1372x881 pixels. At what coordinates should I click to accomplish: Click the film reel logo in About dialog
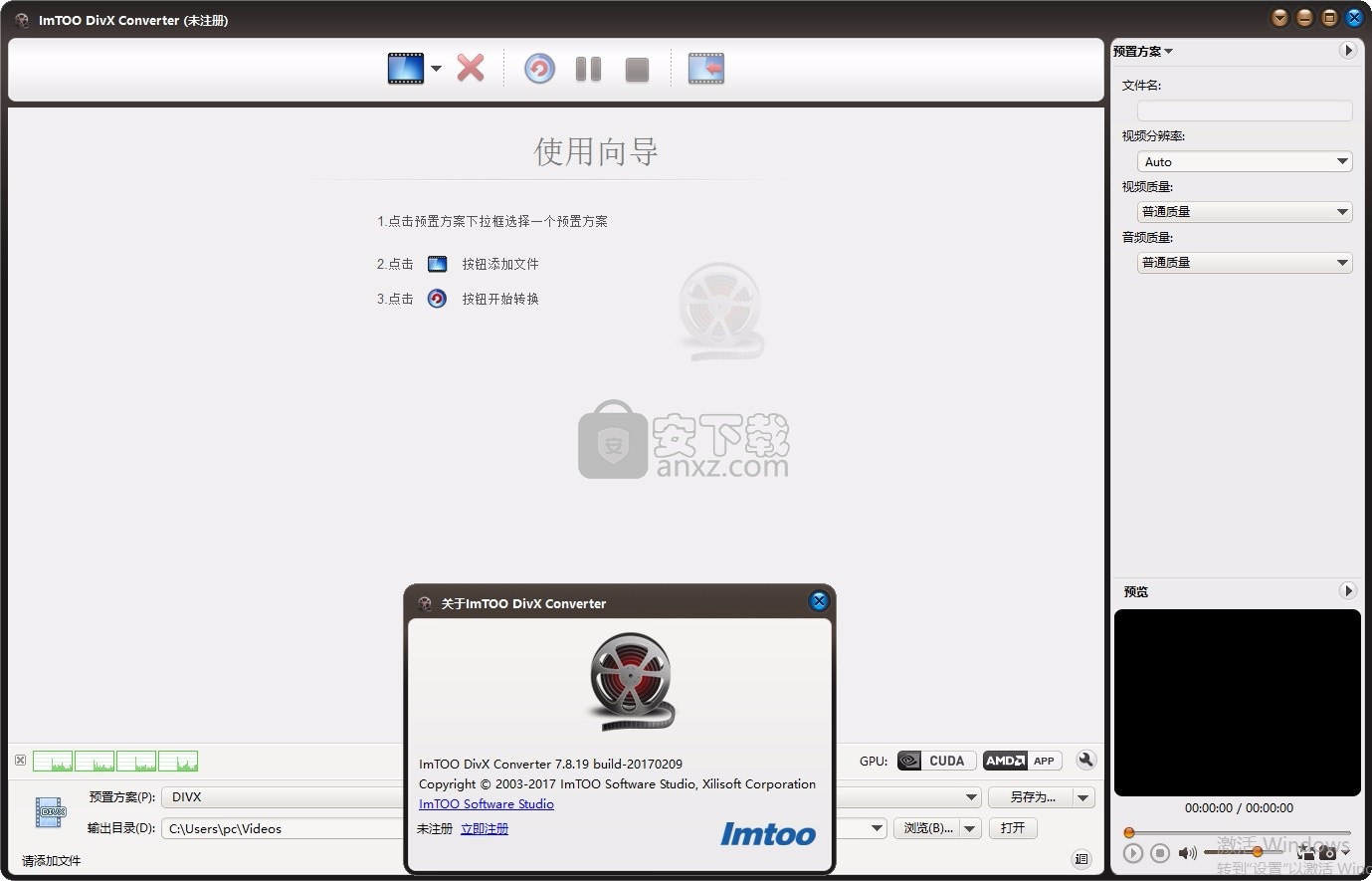click(x=631, y=682)
